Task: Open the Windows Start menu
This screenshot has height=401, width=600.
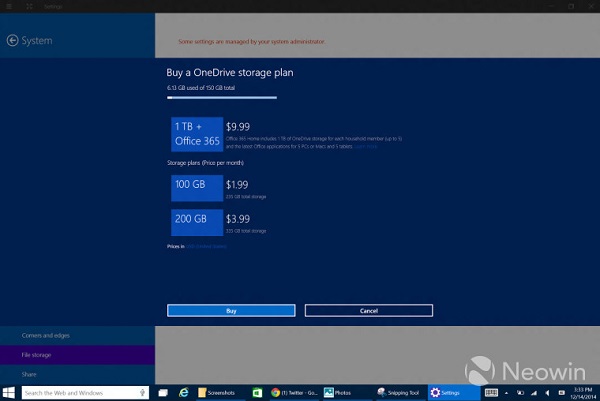Action: click(9, 392)
